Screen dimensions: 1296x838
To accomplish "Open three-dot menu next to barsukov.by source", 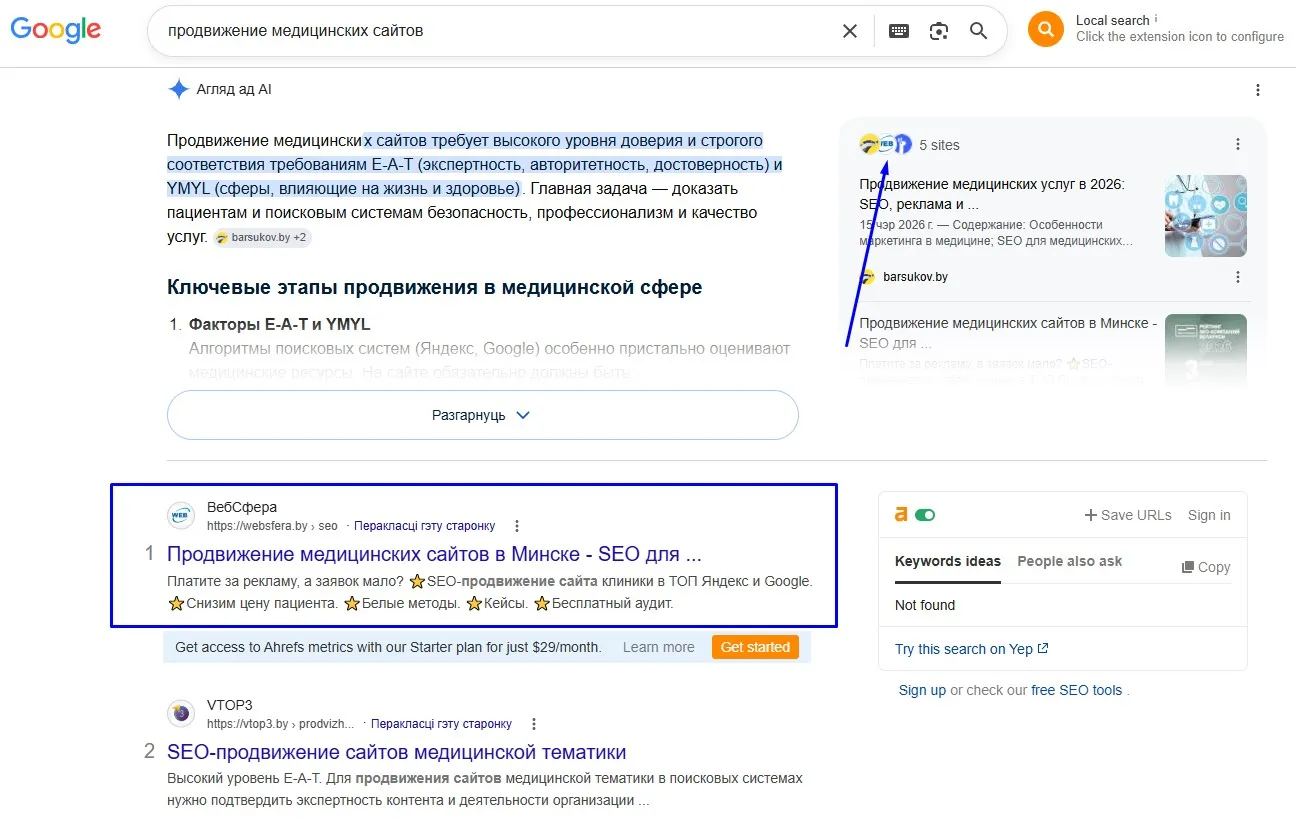I will [1238, 277].
